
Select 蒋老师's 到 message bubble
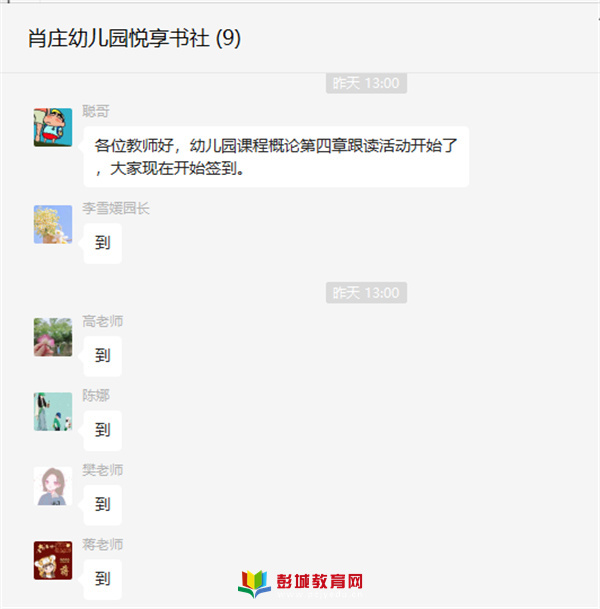tap(103, 579)
